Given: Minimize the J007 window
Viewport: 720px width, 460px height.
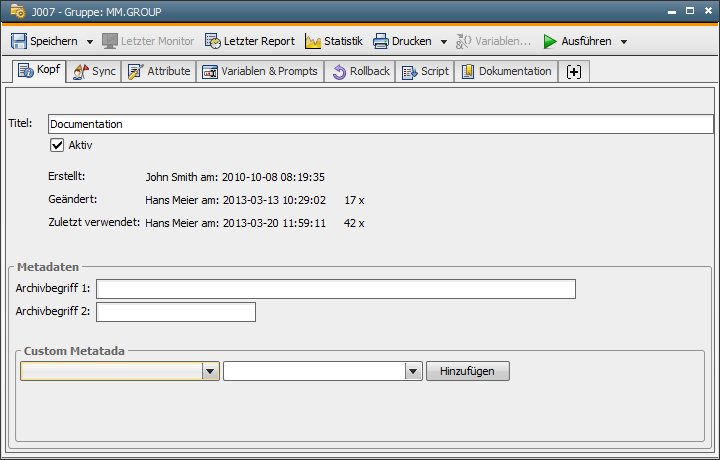Looking at the screenshot, I should click(x=672, y=11).
